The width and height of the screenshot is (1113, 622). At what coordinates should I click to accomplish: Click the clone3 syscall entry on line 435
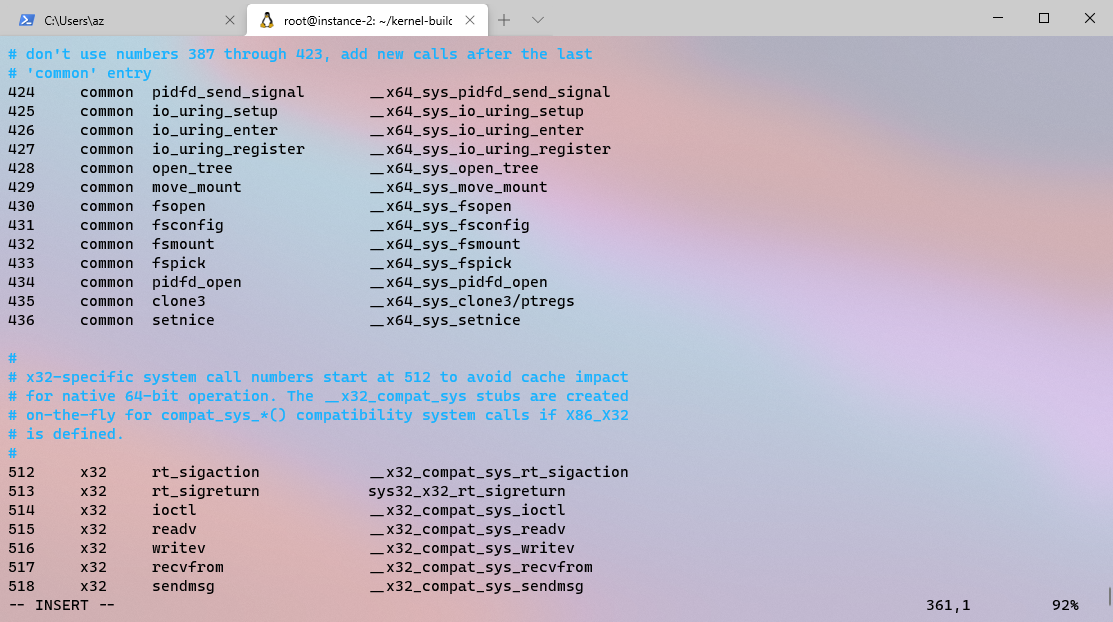[179, 301]
